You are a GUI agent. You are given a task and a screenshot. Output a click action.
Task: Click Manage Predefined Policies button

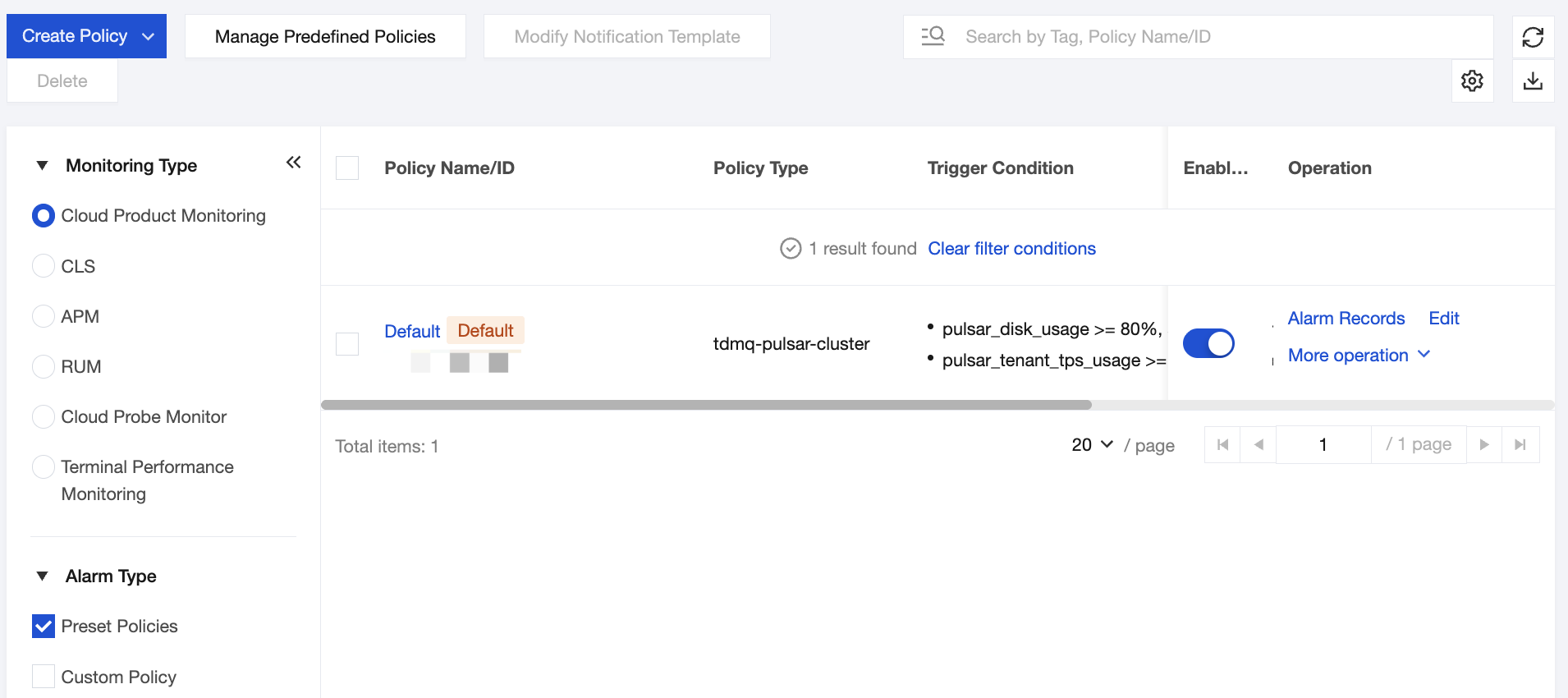click(325, 36)
